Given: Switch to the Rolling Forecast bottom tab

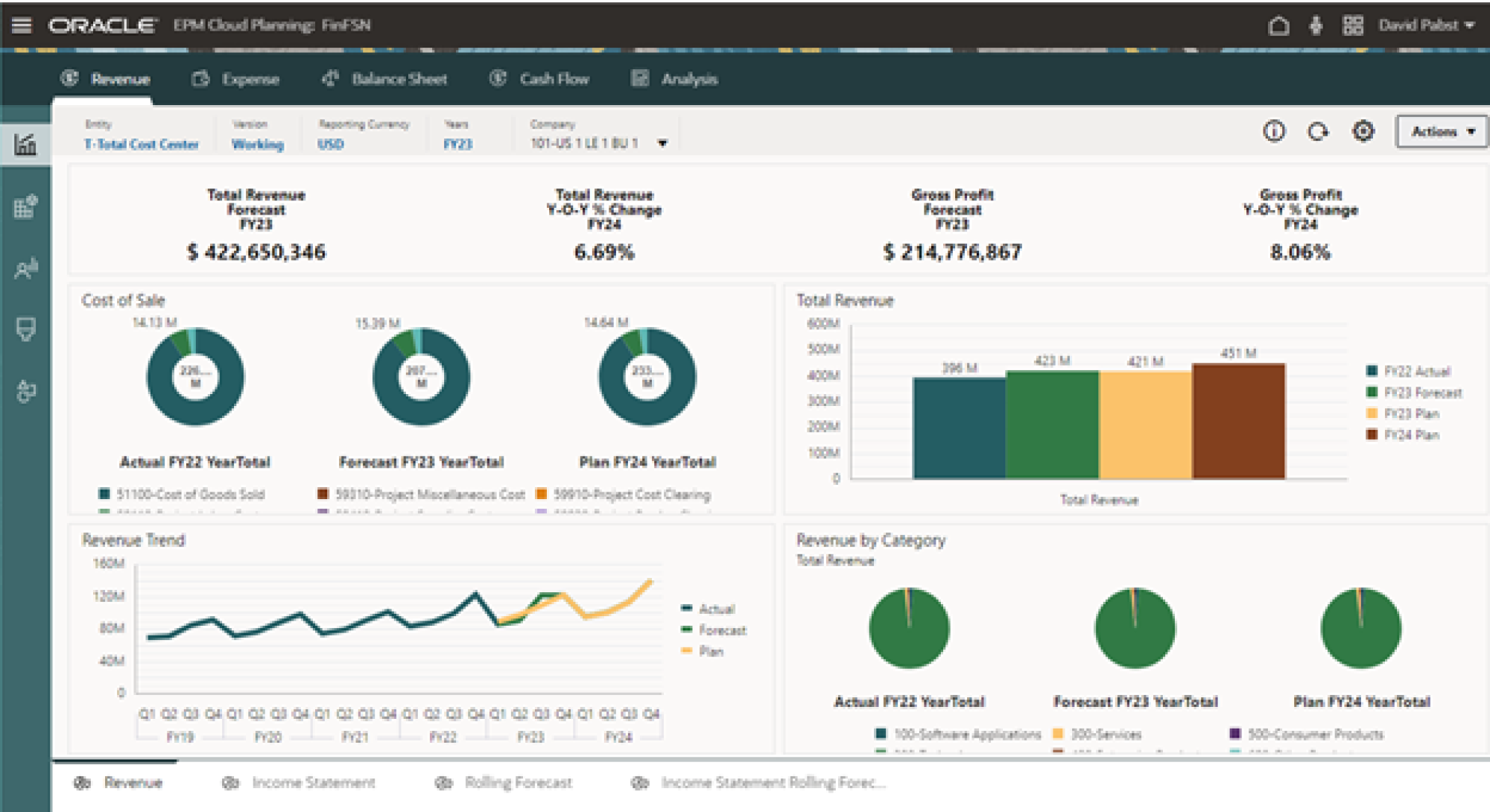Looking at the screenshot, I should point(504,783).
